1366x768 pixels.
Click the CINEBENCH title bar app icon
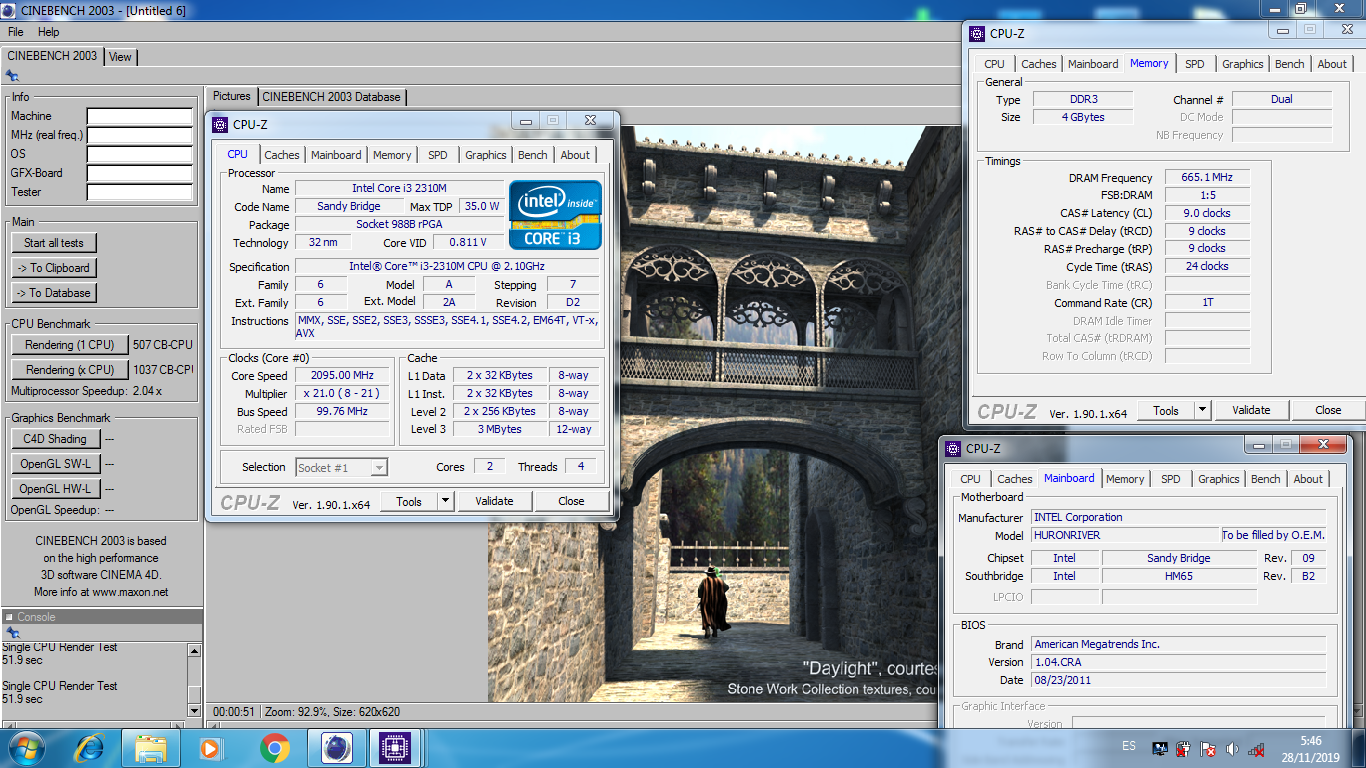[x=9, y=10]
